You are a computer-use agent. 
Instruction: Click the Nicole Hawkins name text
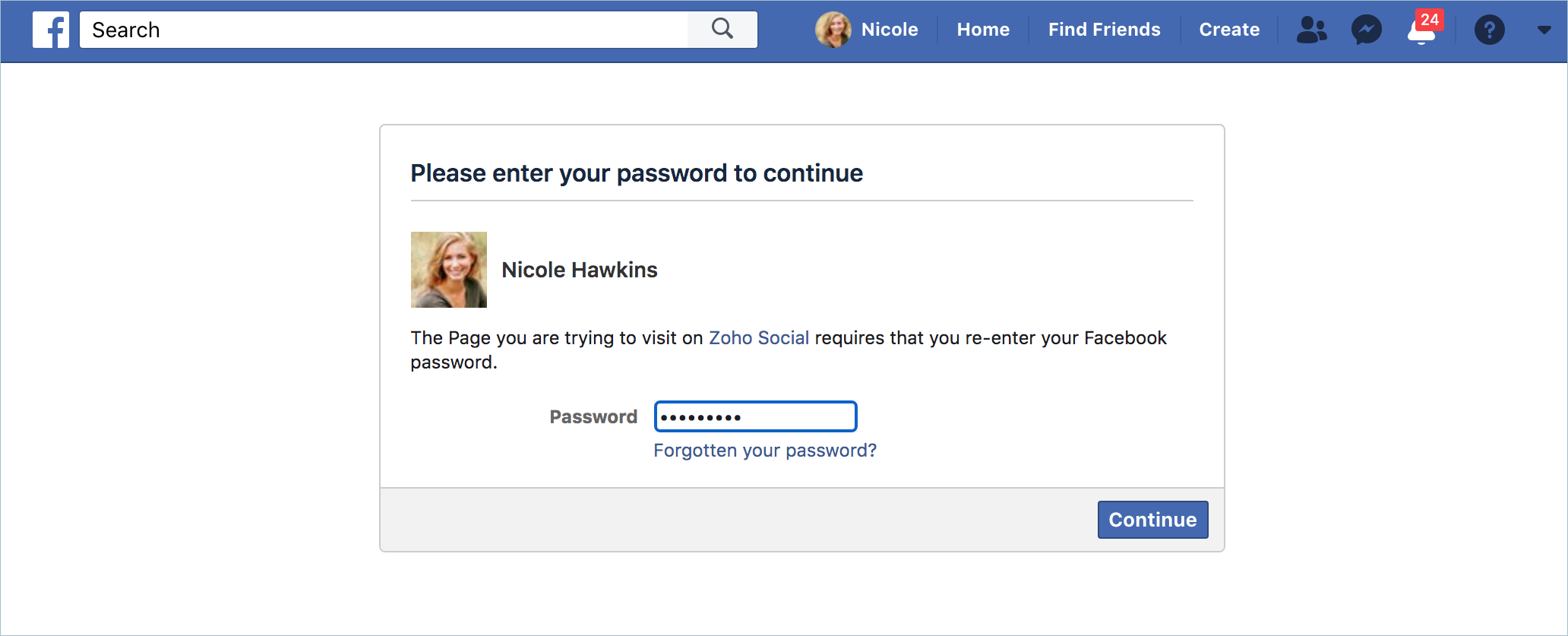click(580, 270)
